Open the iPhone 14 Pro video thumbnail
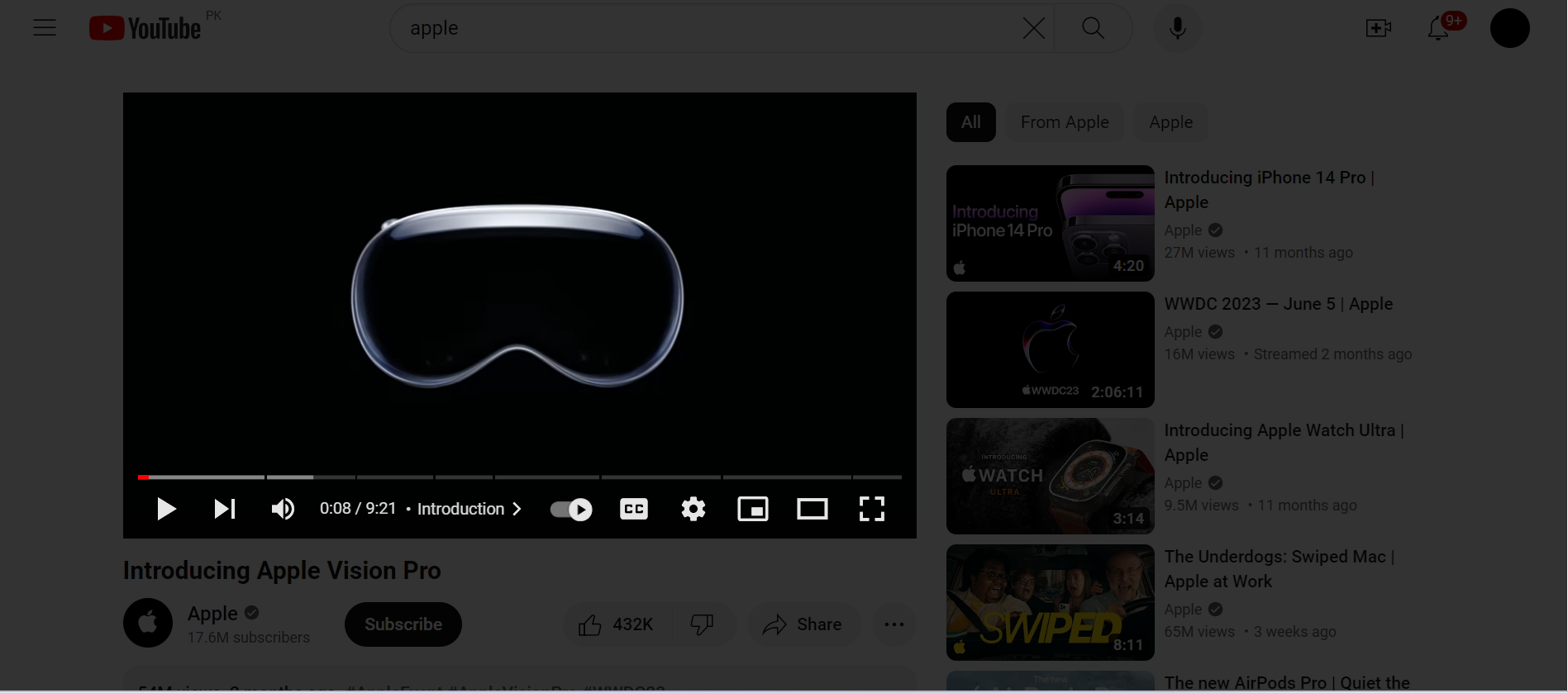1568x693 pixels. (1051, 223)
